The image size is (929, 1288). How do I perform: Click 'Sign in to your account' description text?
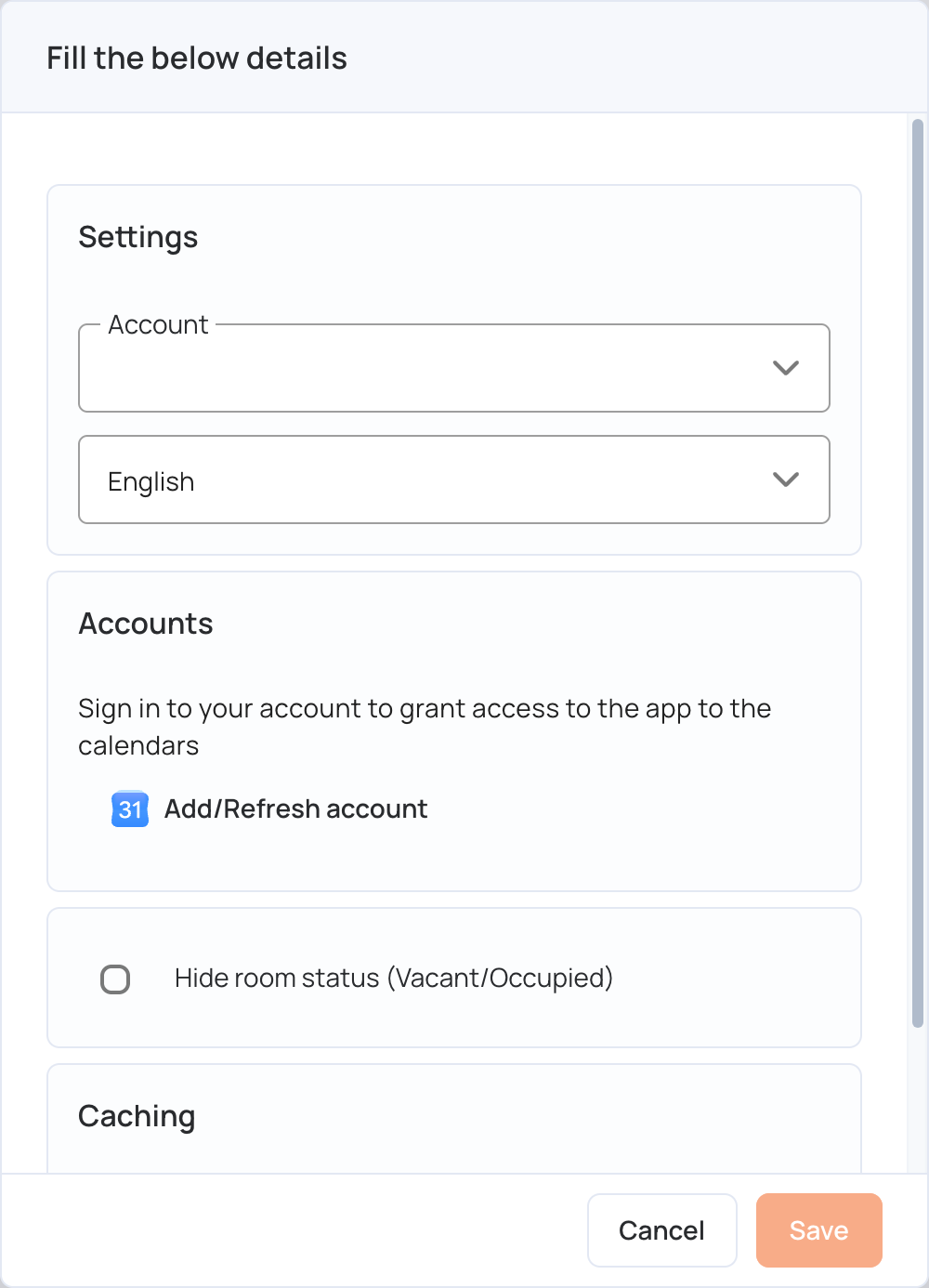click(x=425, y=727)
